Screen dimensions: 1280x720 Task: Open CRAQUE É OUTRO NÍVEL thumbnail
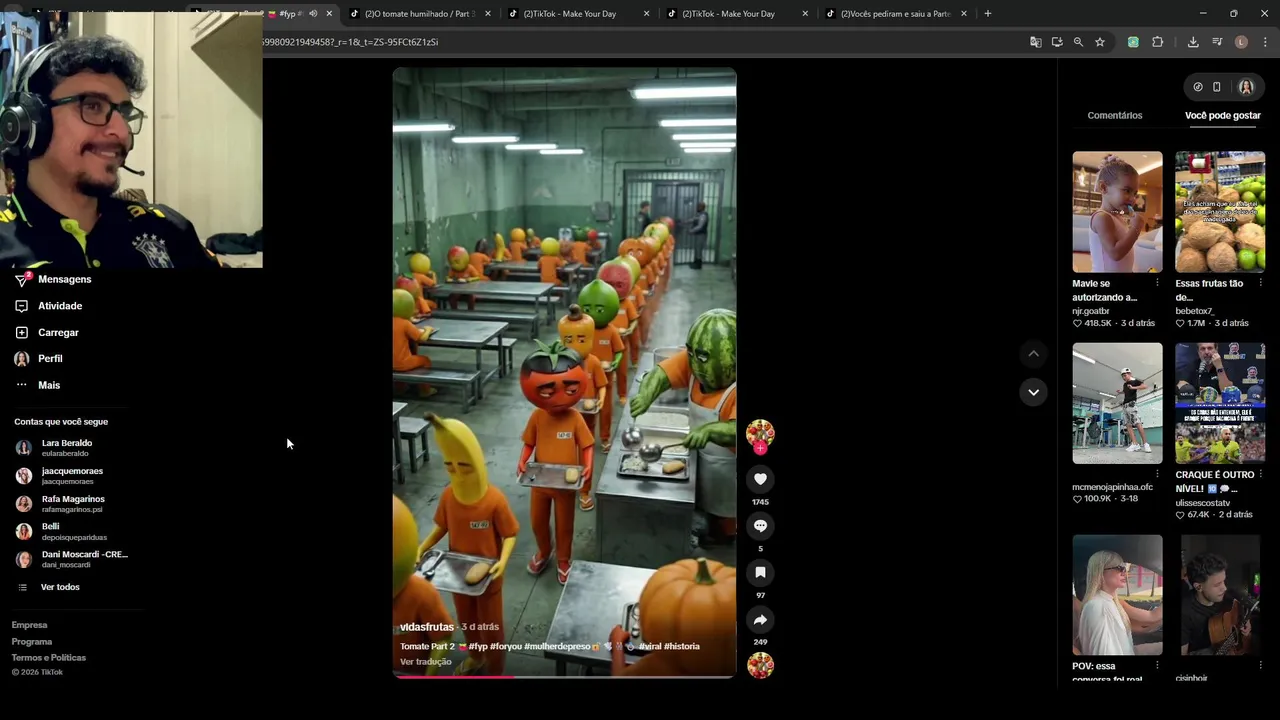(1220, 403)
